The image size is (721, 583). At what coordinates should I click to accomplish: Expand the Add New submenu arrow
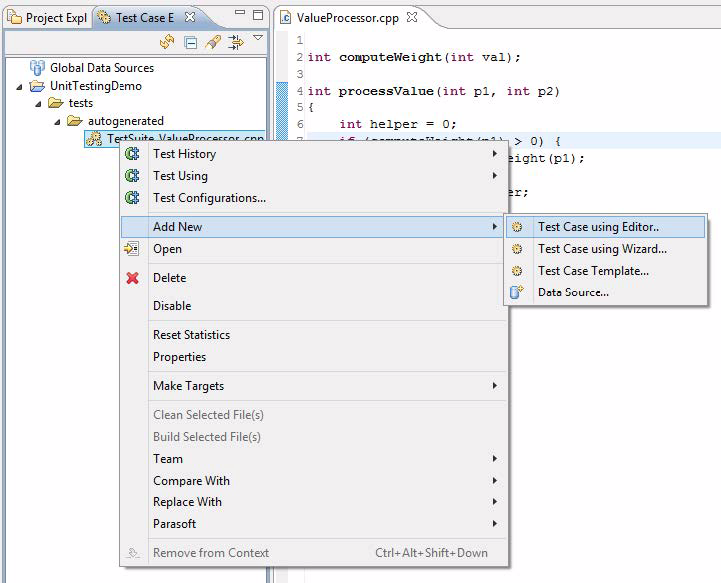(494, 227)
